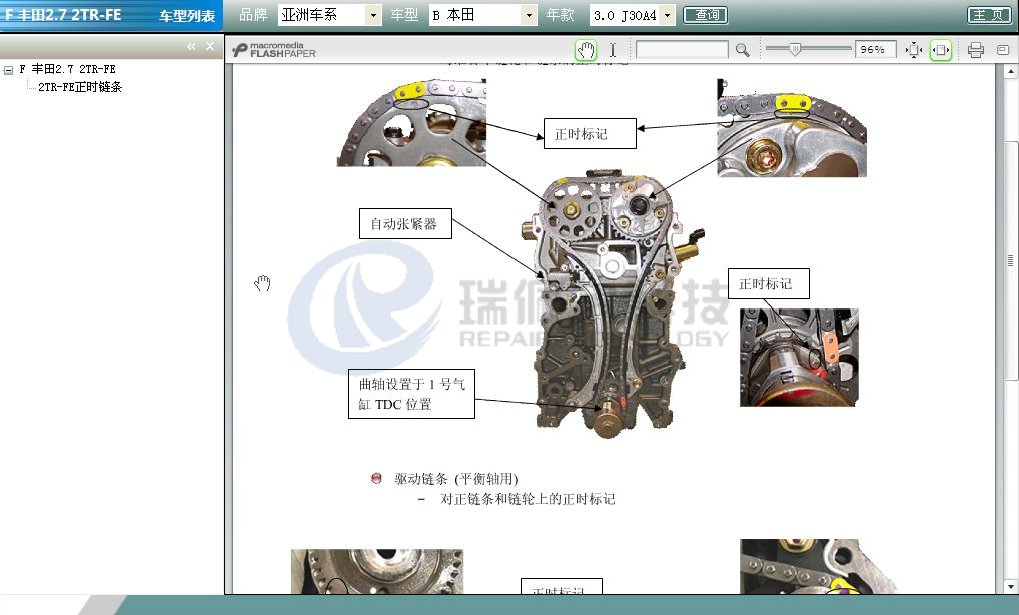
Task: Open the 年款 year dropdown
Action: click(x=667, y=15)
